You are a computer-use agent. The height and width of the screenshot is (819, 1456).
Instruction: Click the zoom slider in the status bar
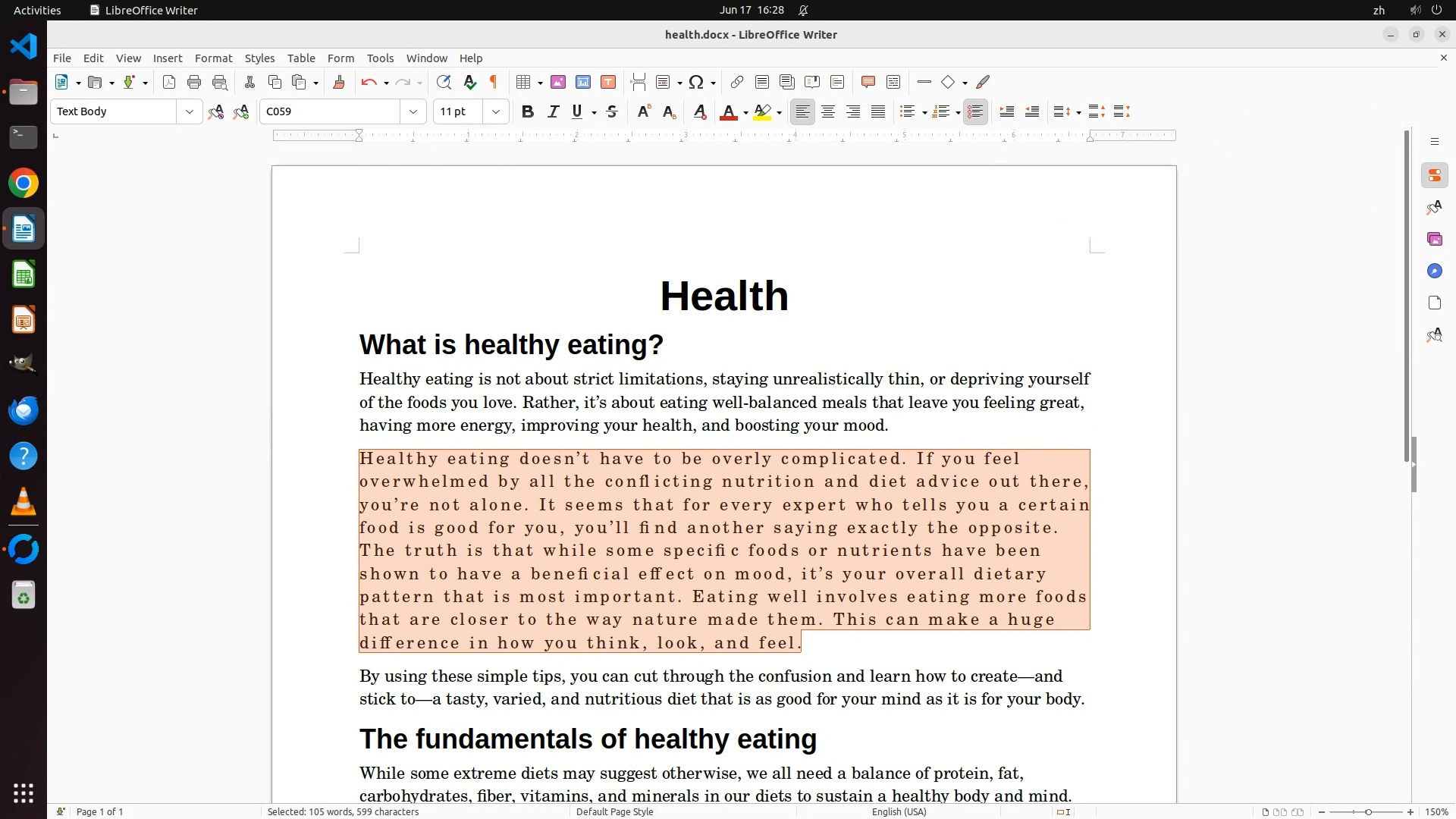point(1367,811)
